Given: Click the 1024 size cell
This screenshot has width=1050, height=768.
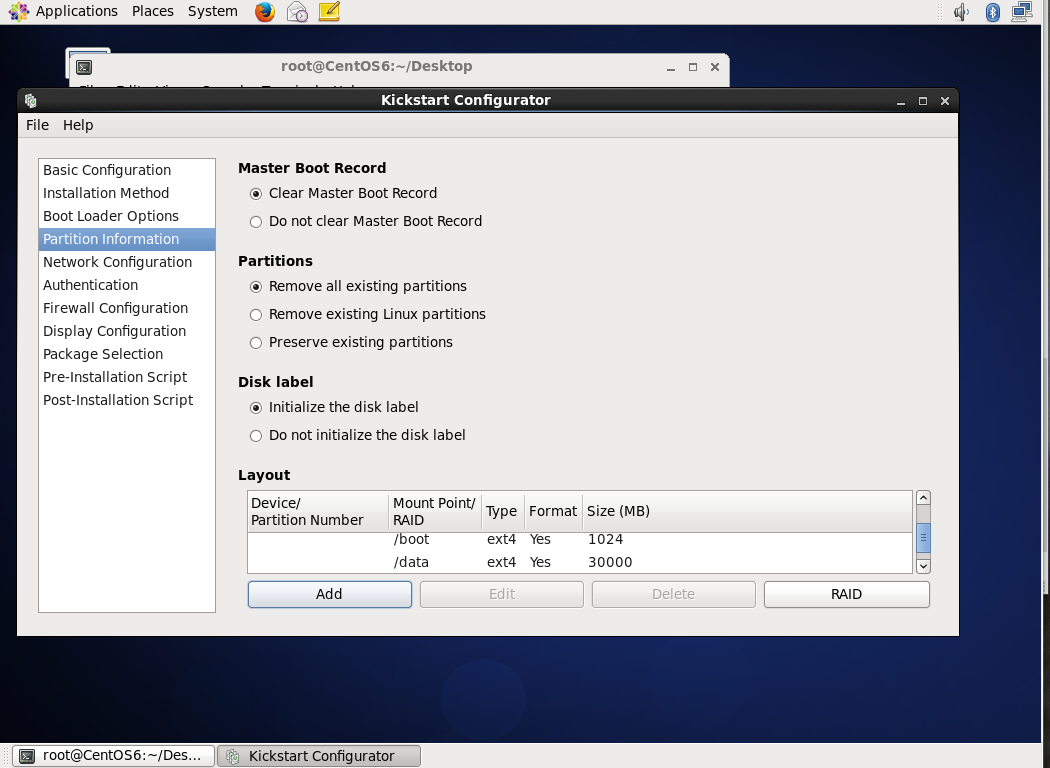Looking at the screenshot, I should 605,540.
